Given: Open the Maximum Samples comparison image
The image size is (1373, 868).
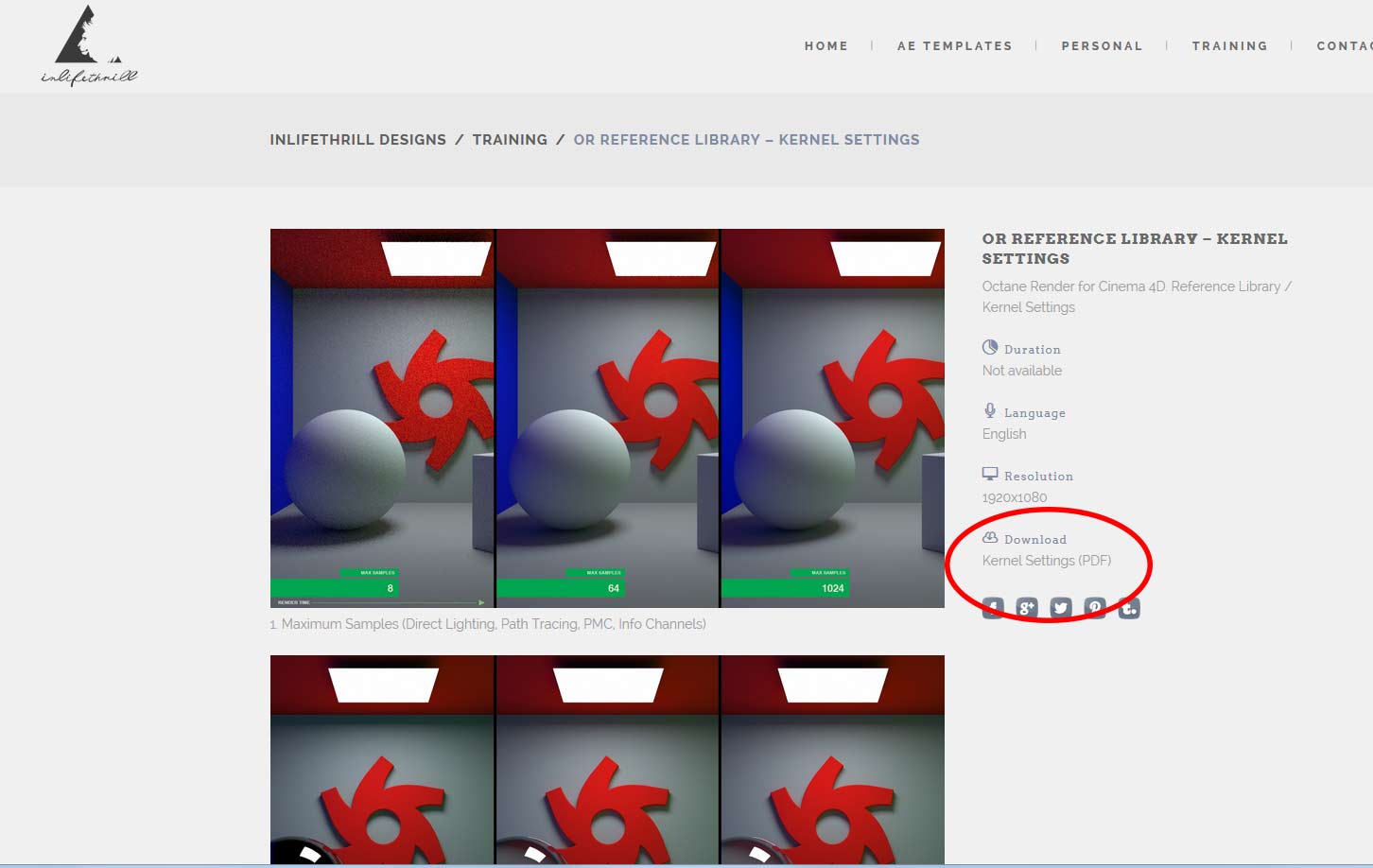Looking at the screenshot, I should [607, 418].
